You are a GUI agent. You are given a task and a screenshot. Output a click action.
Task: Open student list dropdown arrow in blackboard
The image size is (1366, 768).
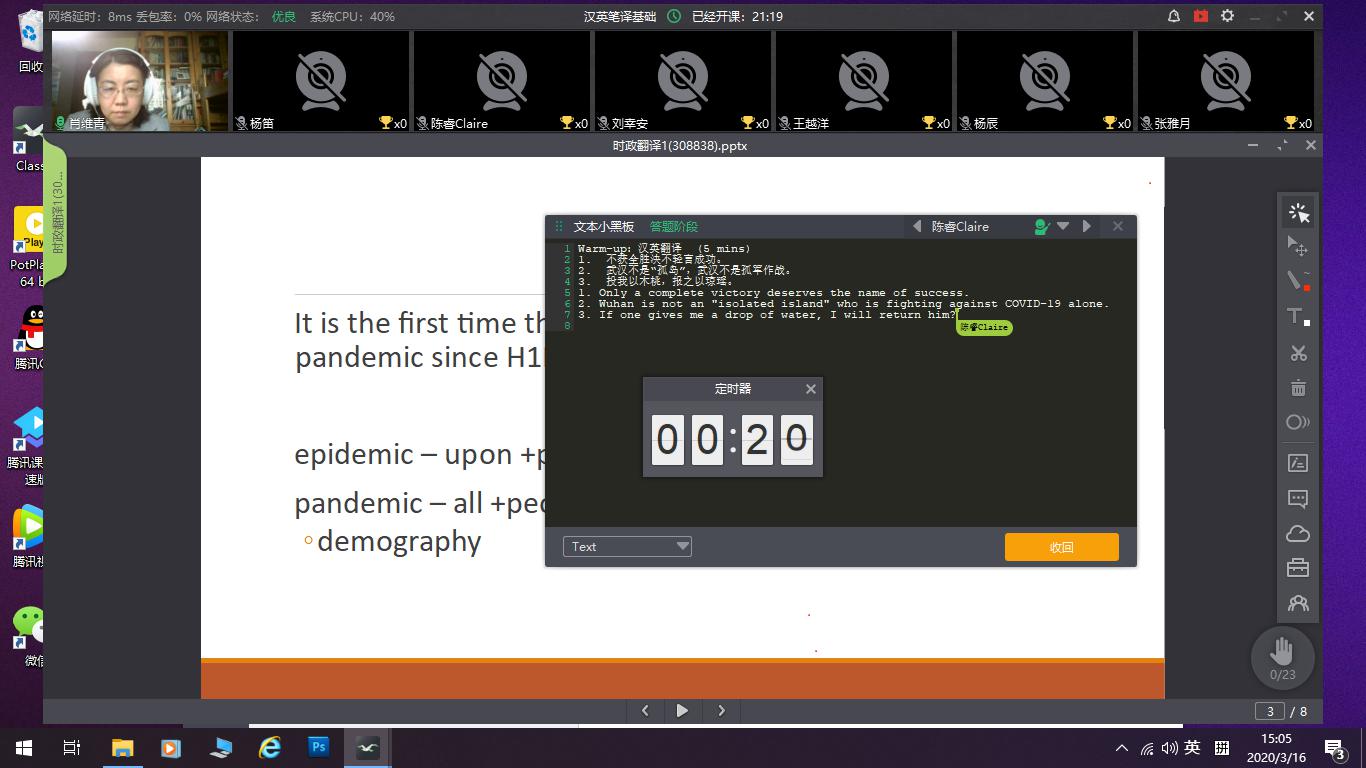pos(1064,227)
